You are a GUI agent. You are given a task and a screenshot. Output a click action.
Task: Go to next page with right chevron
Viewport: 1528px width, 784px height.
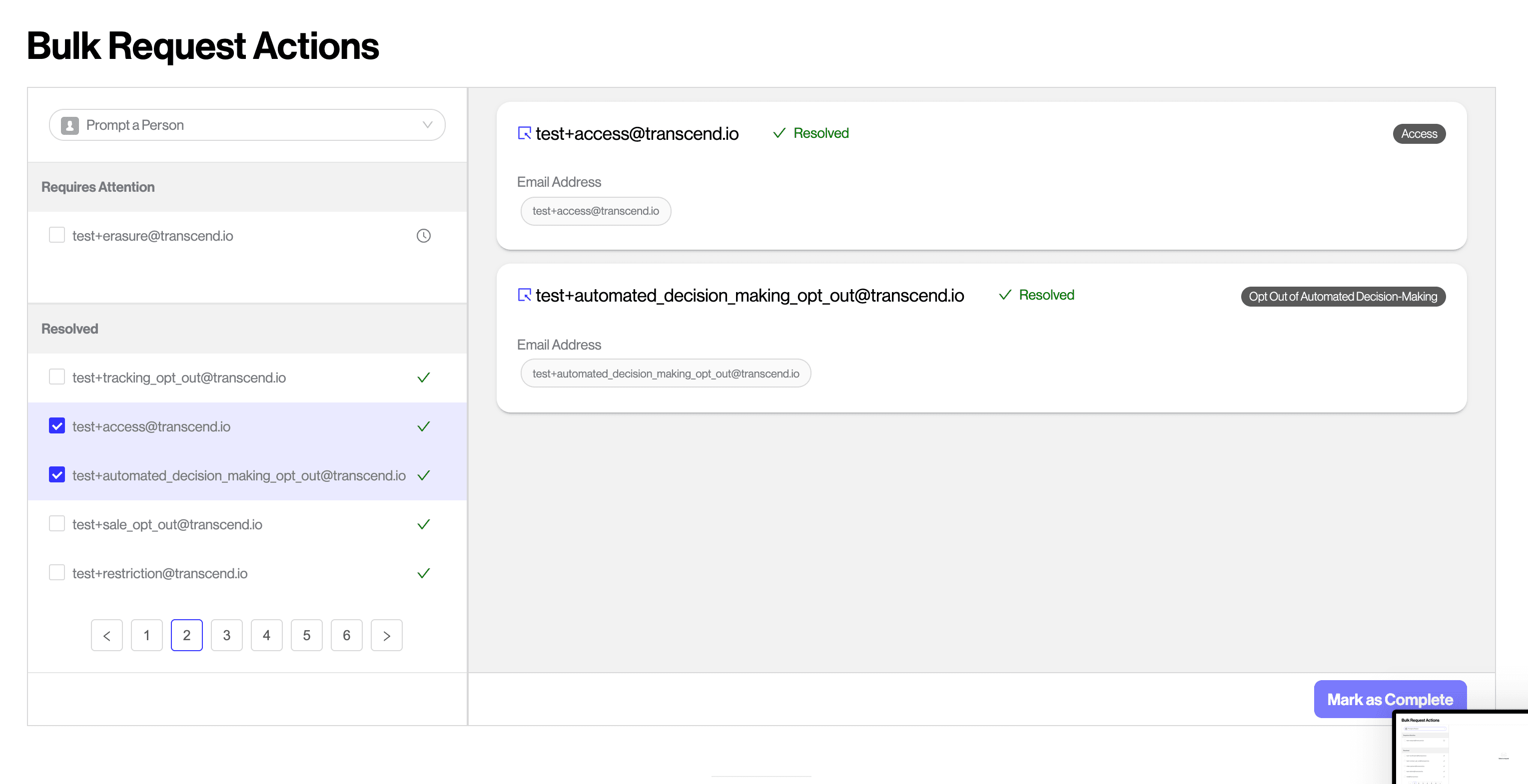pyautogui.click(x=386, y=635)
